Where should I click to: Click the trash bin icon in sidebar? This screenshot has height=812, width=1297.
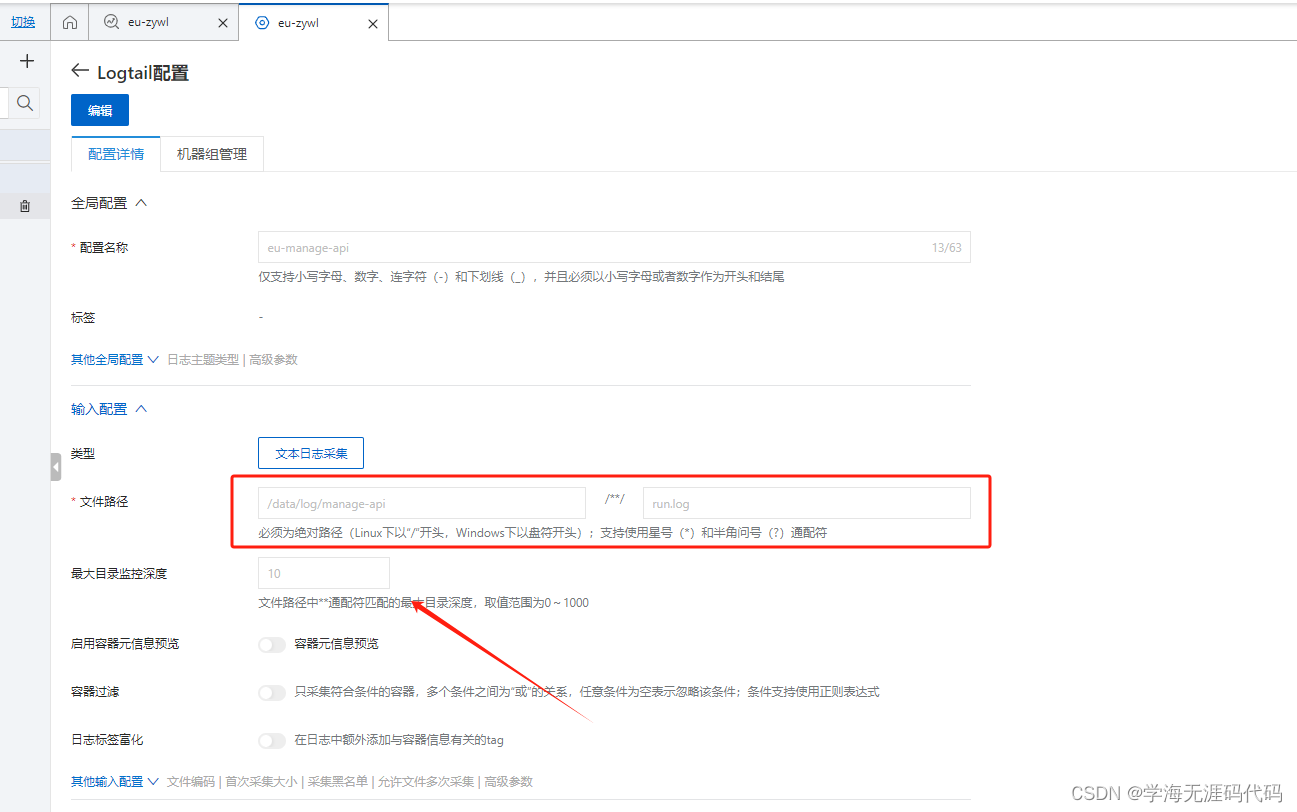pyautogui.click(x=25, y=206)
